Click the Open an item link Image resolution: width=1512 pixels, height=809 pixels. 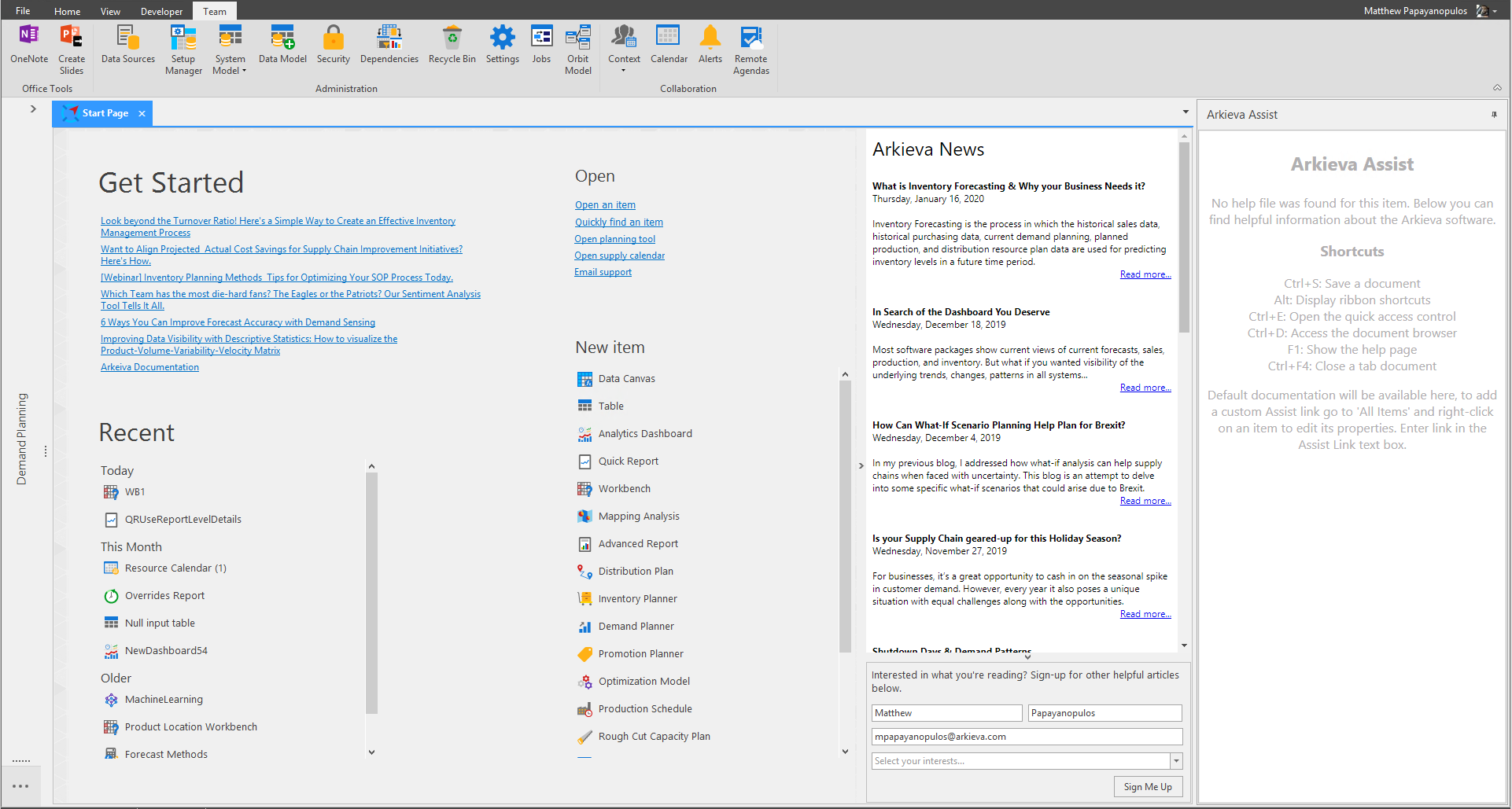pos(605,205)
